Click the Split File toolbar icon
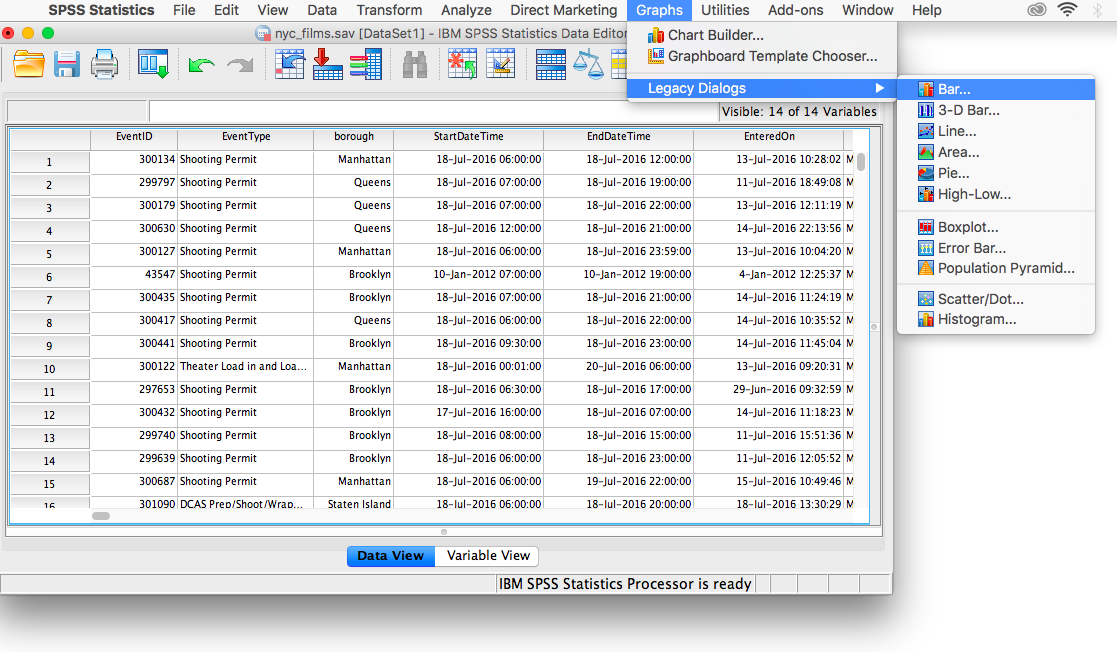1117x652 pixels. (x=551, y=65)
